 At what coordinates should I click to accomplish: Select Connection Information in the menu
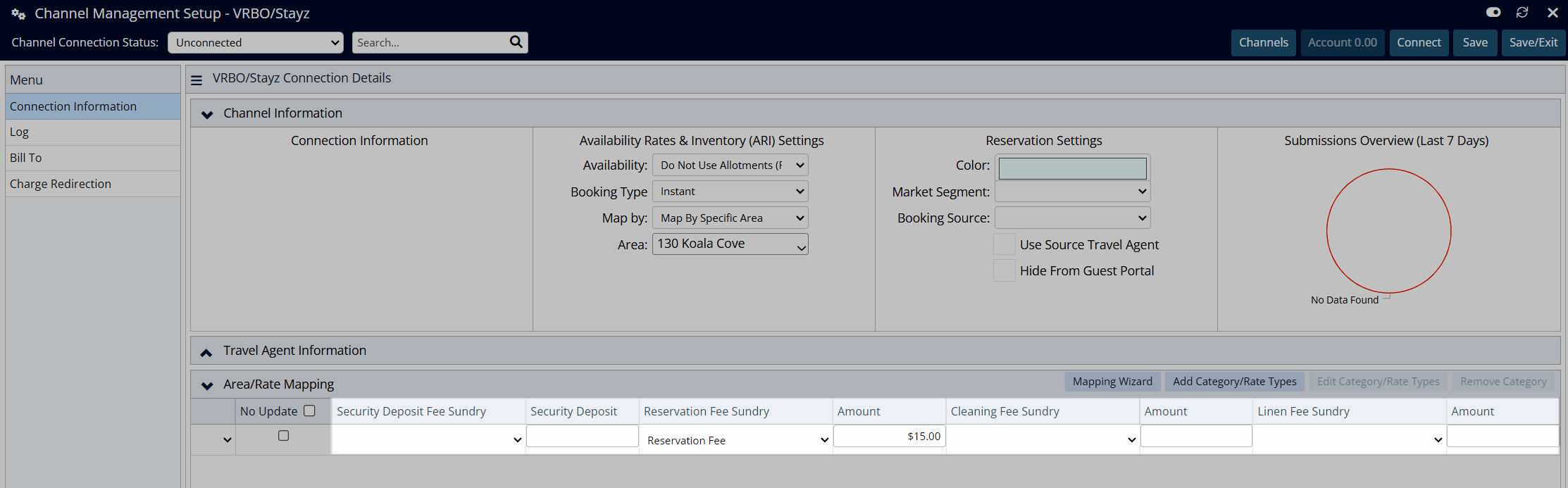tap(93, 106)
